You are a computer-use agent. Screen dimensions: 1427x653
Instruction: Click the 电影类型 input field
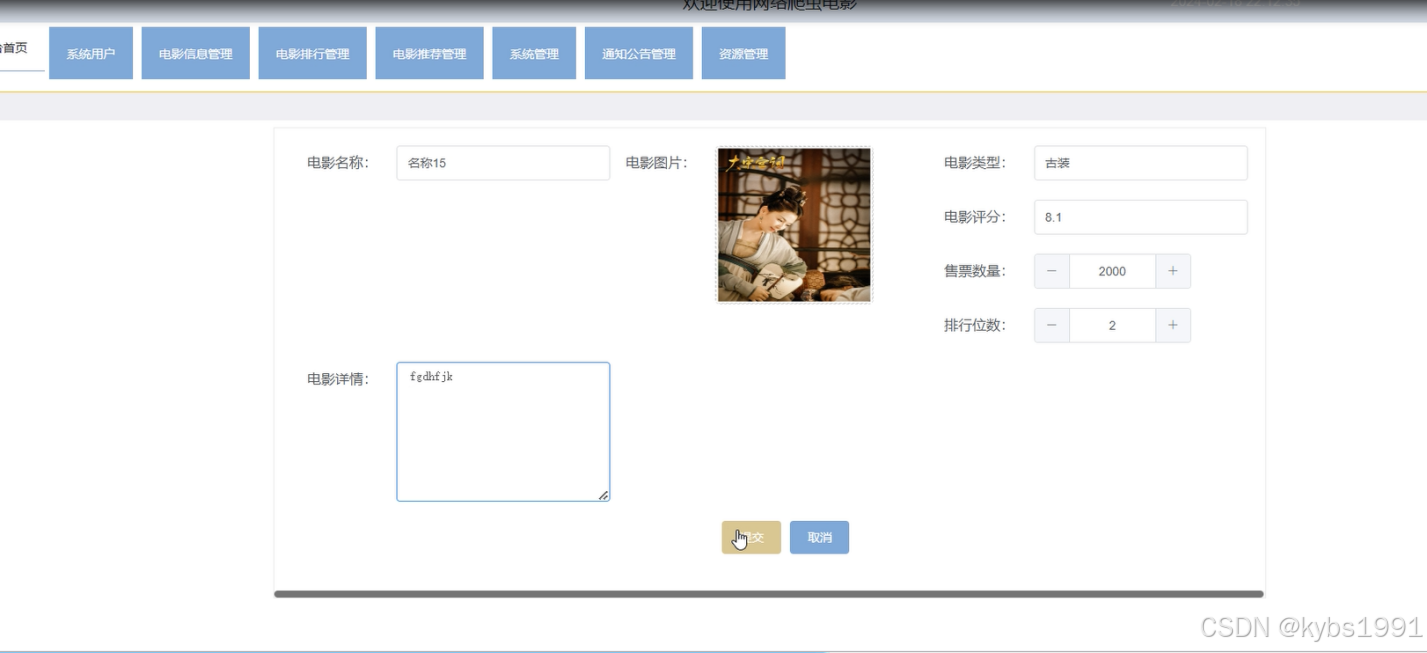coord(1140,163)
